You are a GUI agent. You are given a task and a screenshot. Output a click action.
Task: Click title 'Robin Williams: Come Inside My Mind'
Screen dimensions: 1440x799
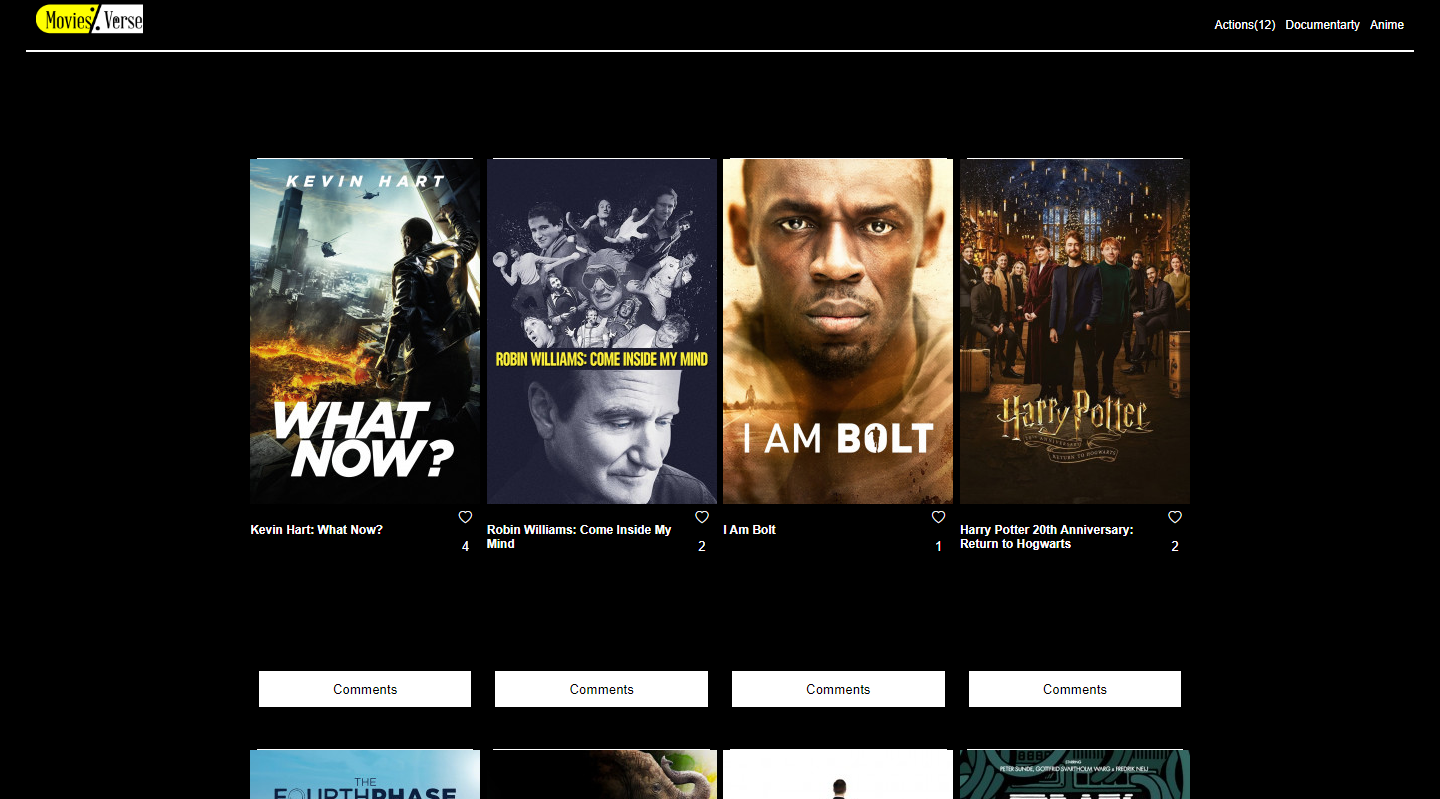579,537
